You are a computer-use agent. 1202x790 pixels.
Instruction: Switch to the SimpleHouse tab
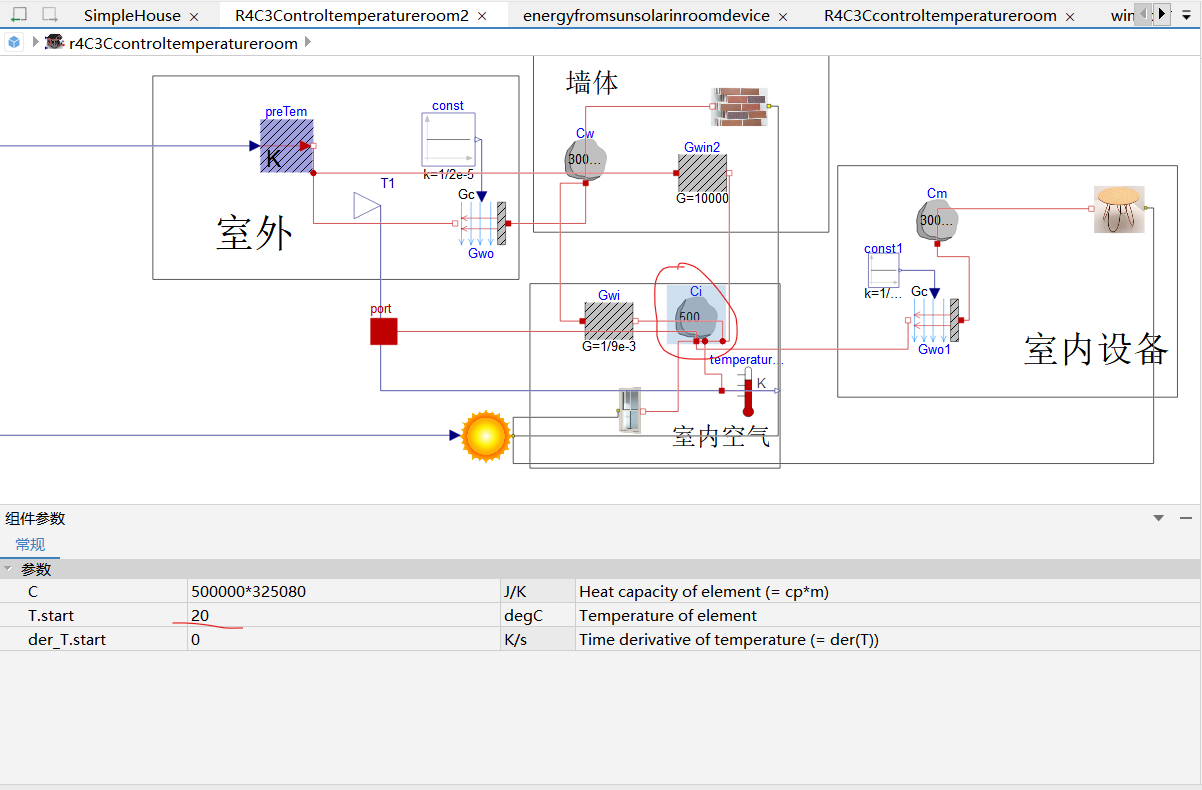(132, 16)
